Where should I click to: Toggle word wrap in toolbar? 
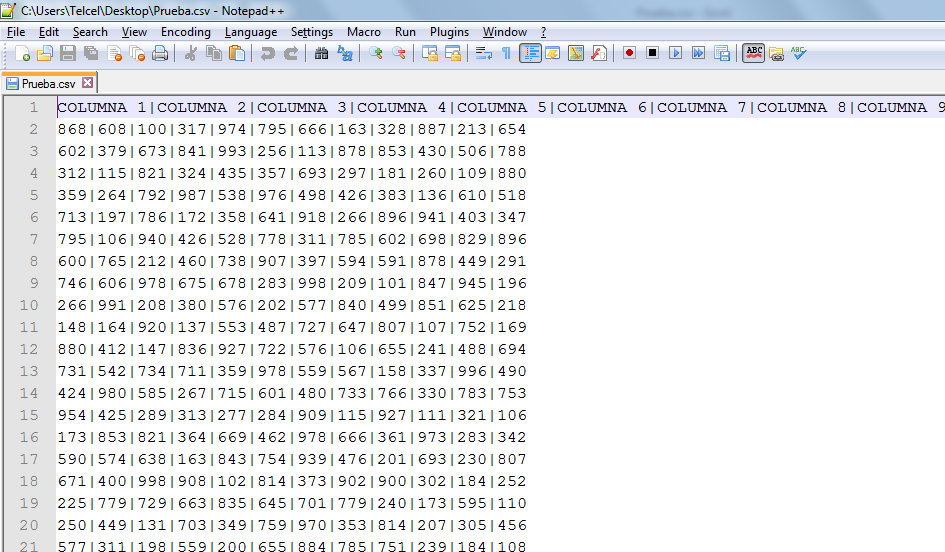[484, 54]
